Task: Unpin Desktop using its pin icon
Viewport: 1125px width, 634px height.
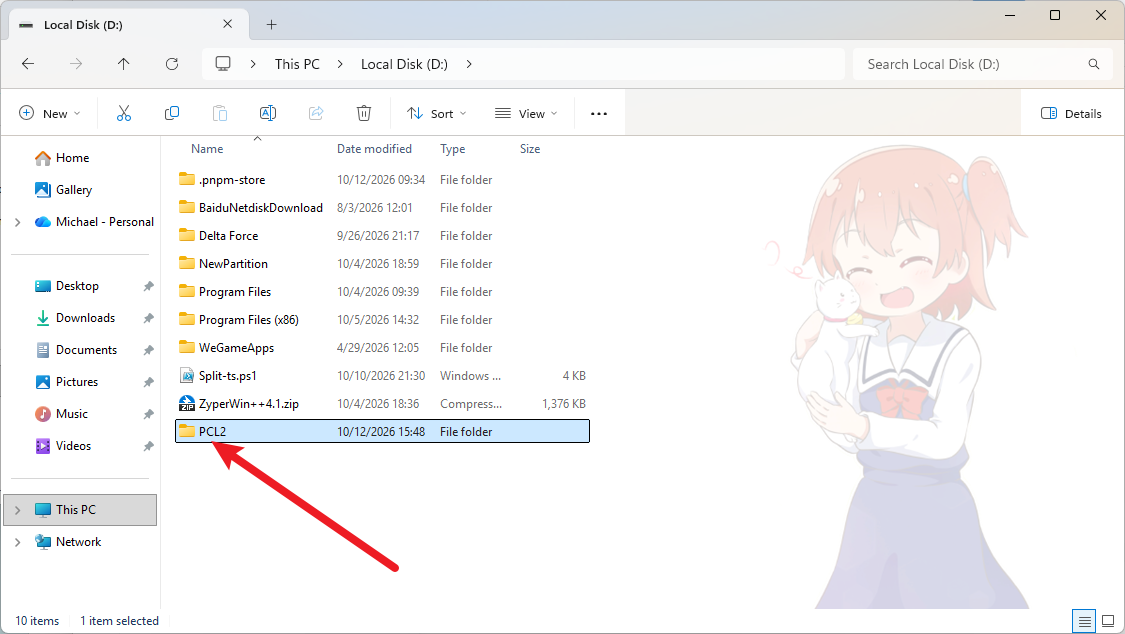Action: click(148, 286)
